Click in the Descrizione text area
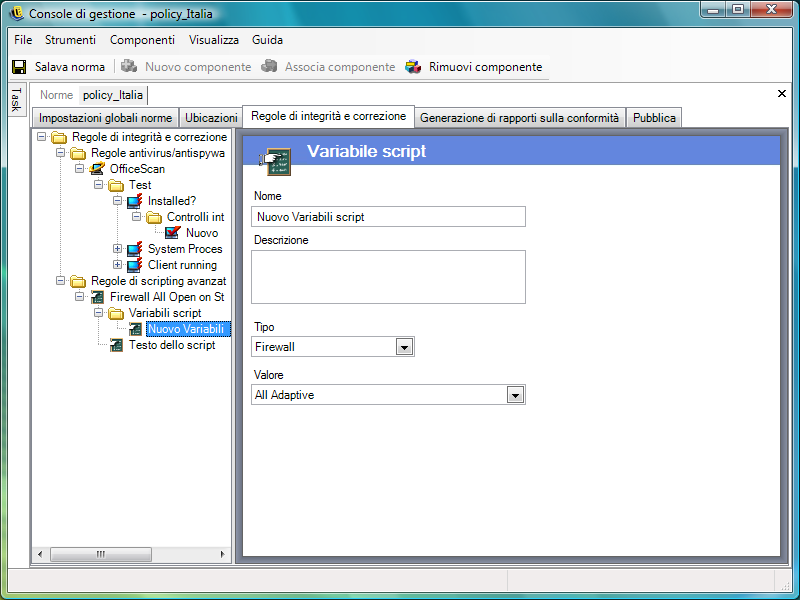Screen dimensions: 800x600 click(388, 277)
